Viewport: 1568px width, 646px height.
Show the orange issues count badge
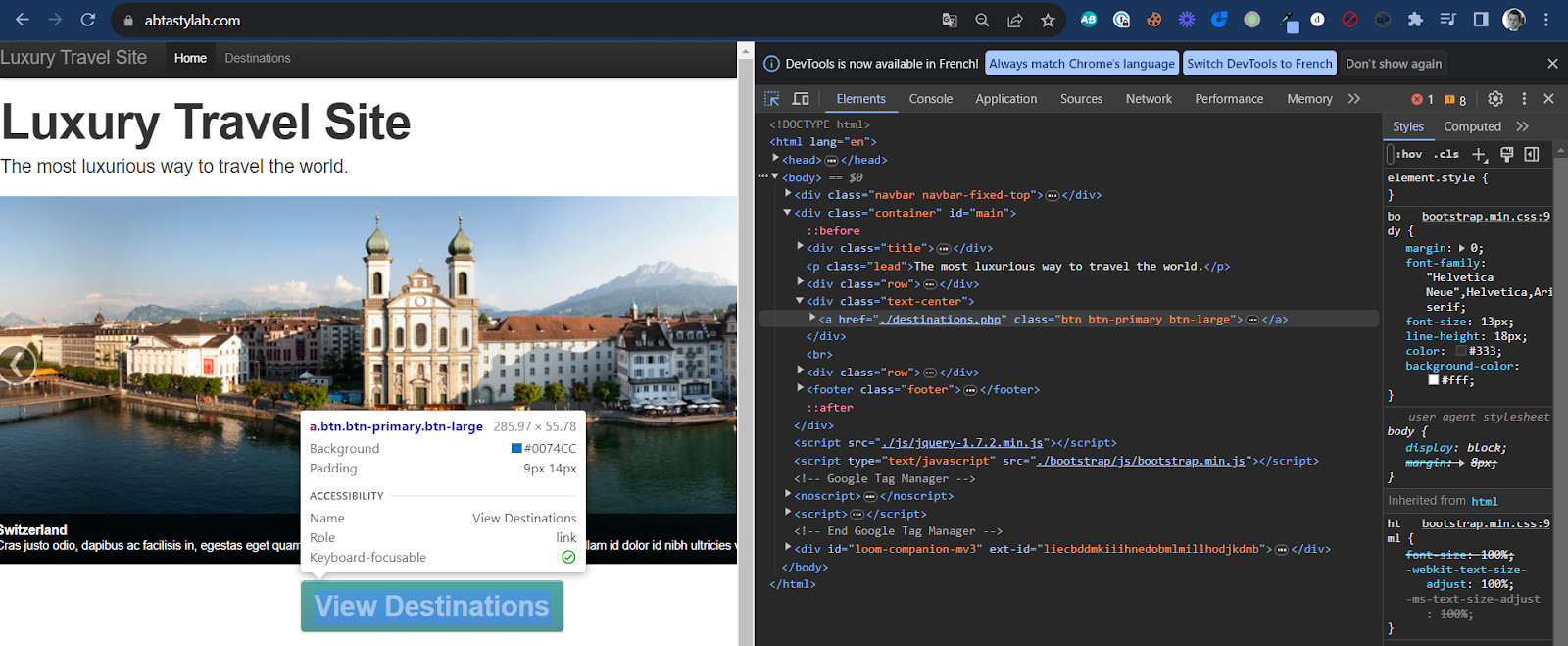click(x=1455, y=99)
